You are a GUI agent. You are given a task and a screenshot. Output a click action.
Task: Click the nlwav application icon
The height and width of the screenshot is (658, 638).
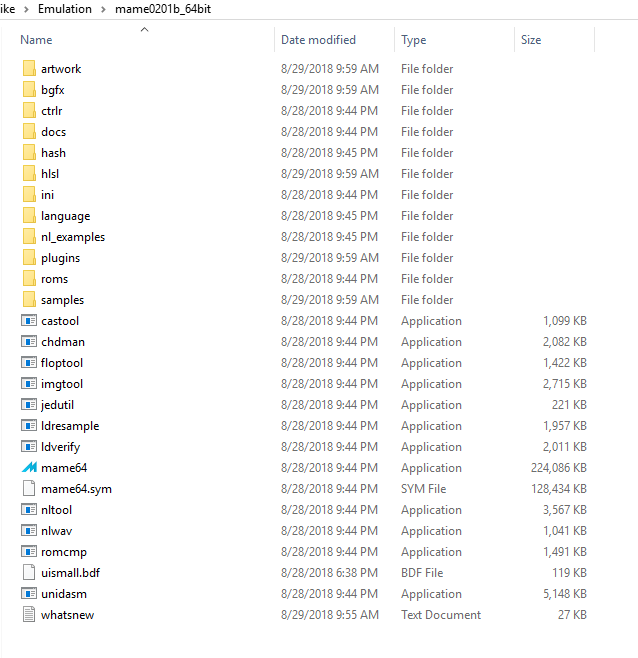click(x=29, y=530)
